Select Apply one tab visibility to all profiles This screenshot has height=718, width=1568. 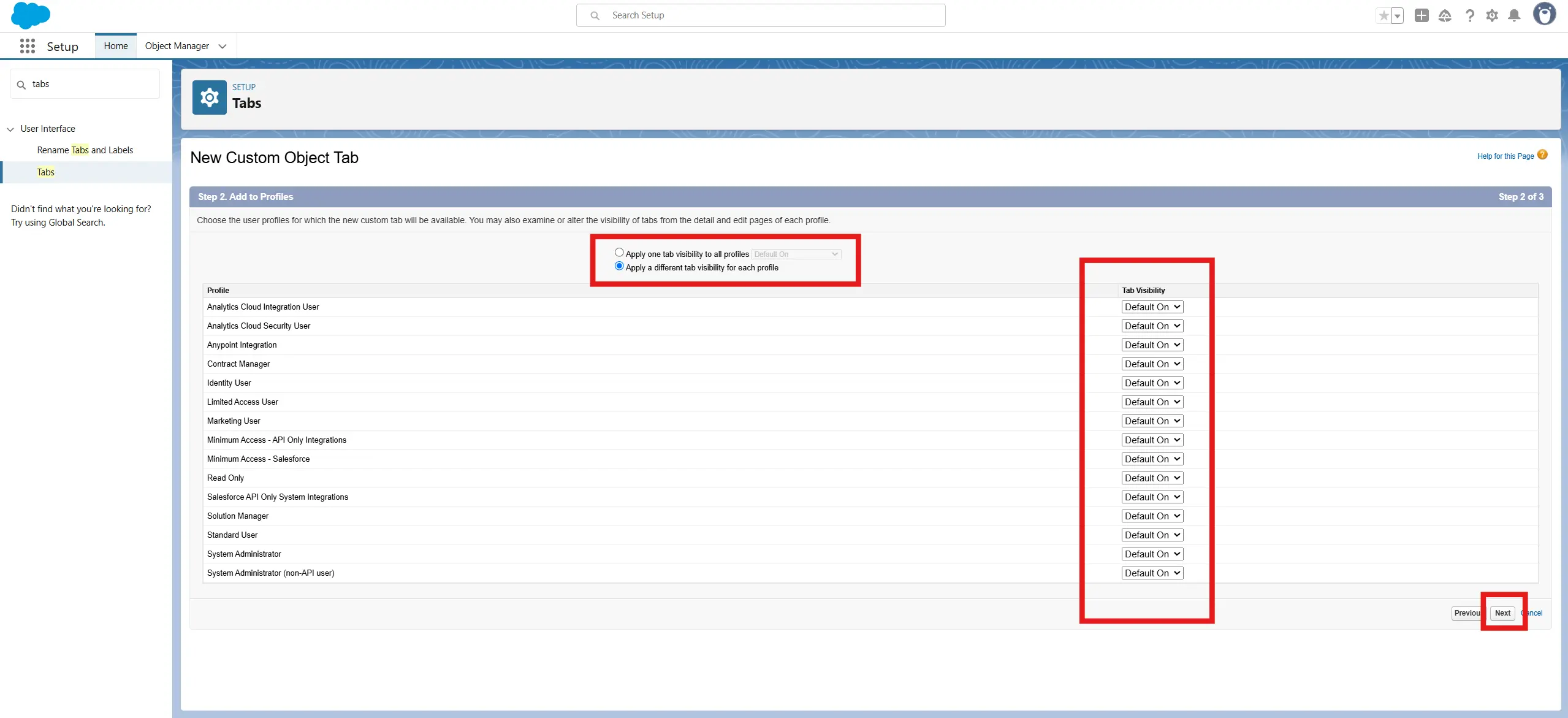(x=619, y=253)
